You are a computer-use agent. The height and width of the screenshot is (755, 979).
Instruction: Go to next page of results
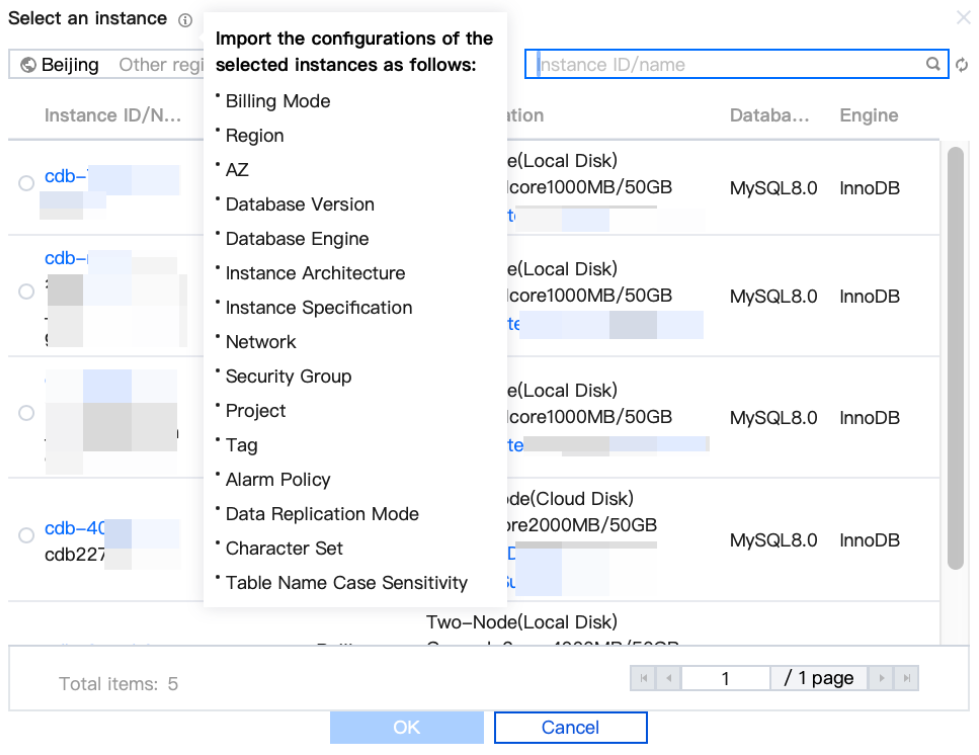(881, 678)
